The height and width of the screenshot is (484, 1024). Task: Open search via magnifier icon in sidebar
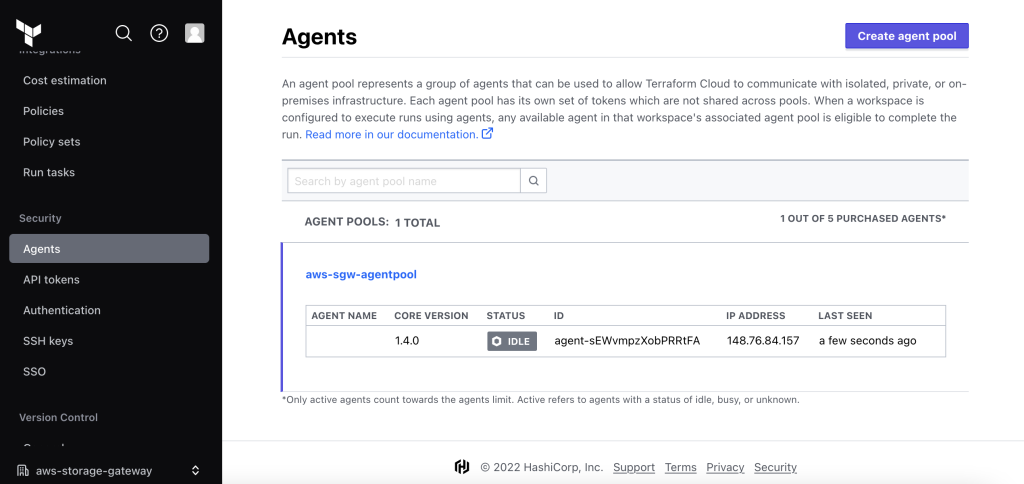click(123, 33)
